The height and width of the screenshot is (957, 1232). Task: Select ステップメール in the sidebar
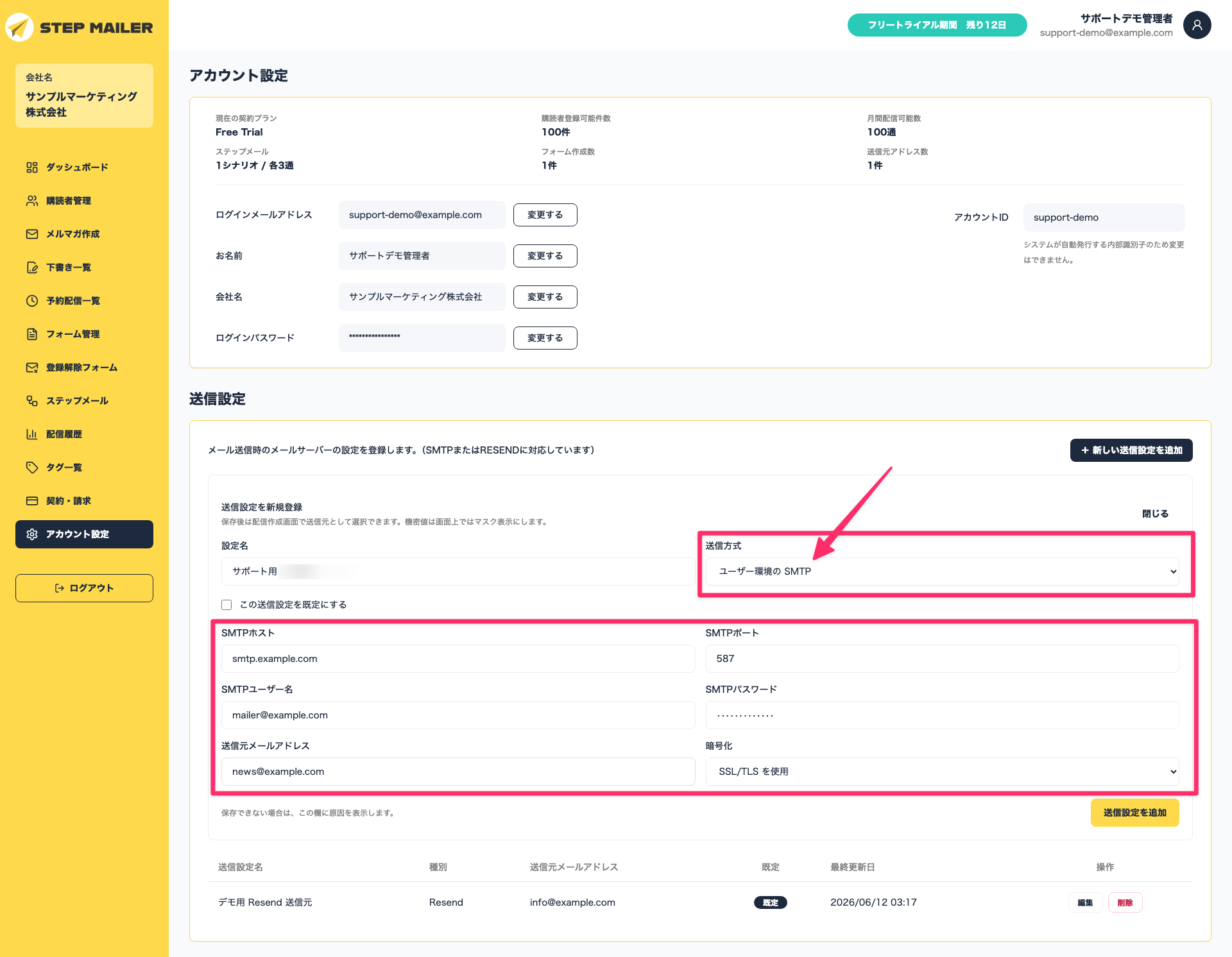[84, 401]
